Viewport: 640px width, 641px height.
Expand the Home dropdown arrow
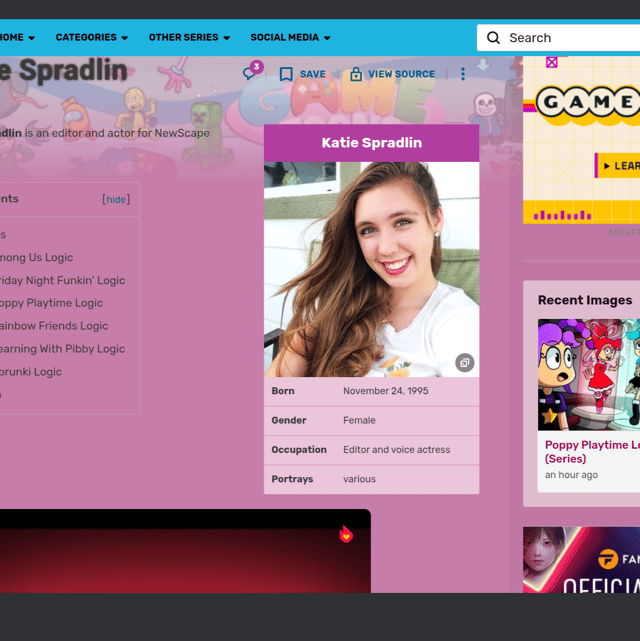coord(31,38)
